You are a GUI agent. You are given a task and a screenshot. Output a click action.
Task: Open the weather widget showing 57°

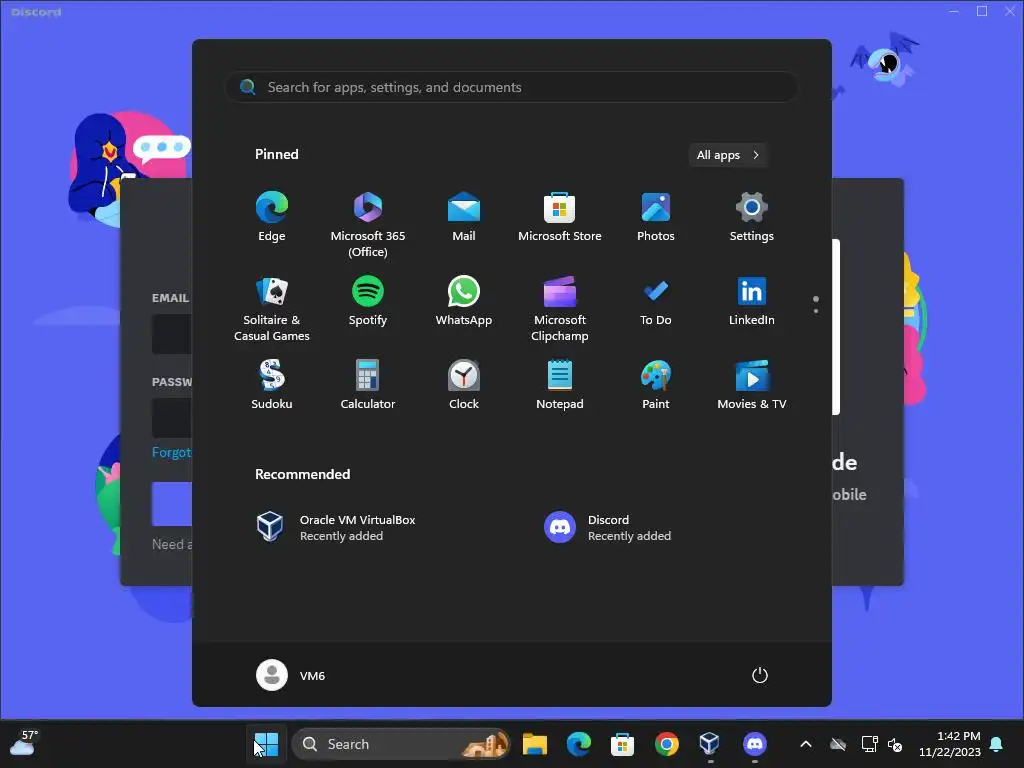[x=24, y=744]
